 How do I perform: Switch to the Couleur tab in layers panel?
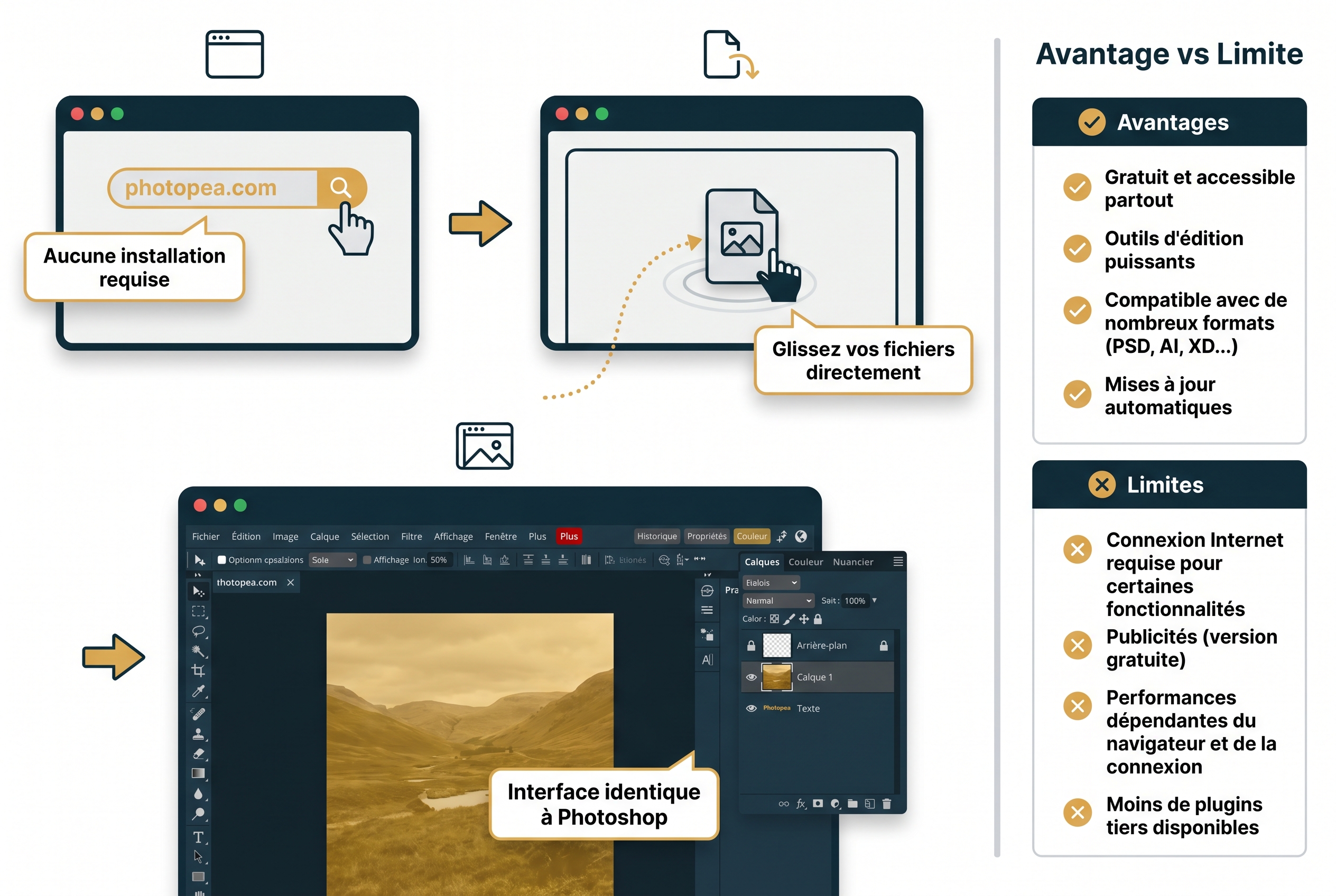[805, 562]
